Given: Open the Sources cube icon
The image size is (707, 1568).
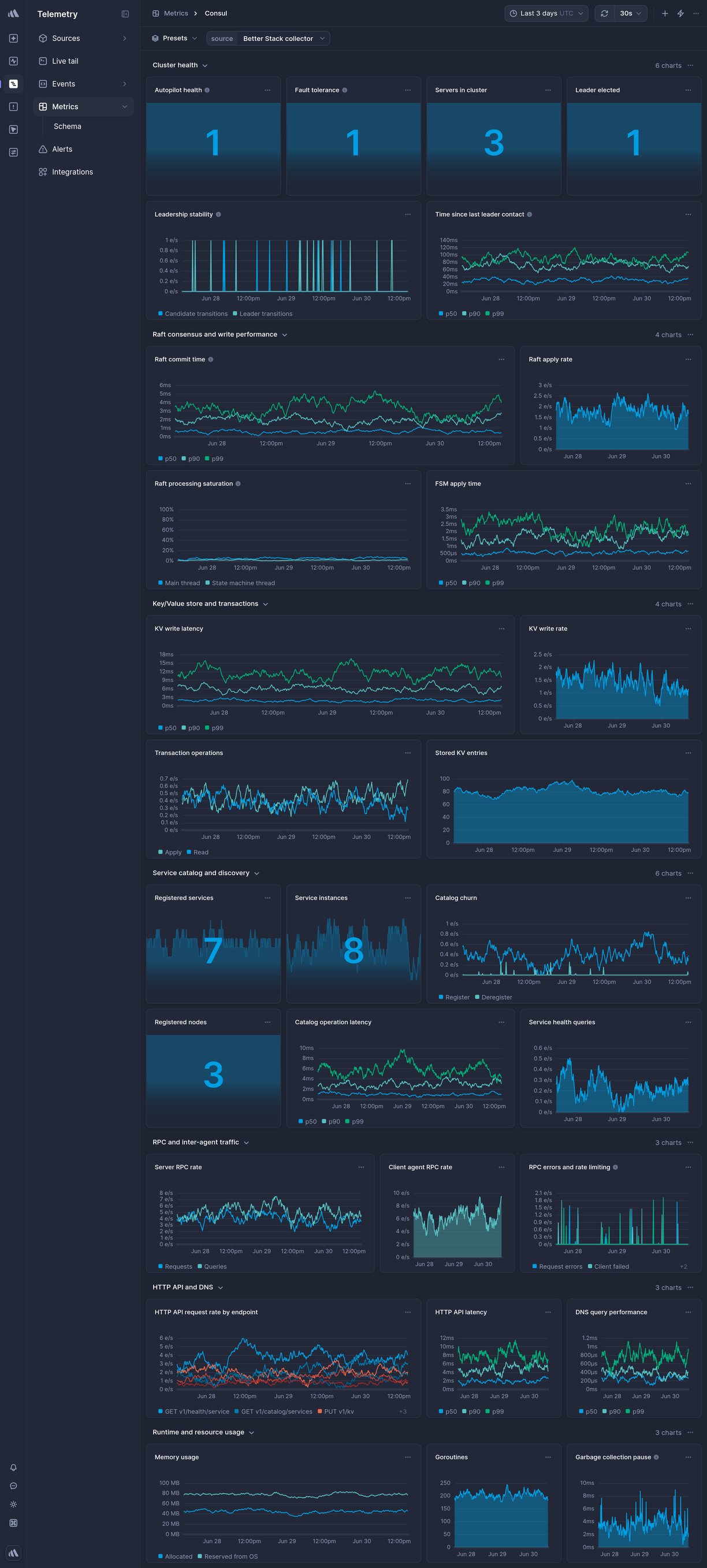Looking at the screenshot, I should pyautogui.click(x=43, y=38).
